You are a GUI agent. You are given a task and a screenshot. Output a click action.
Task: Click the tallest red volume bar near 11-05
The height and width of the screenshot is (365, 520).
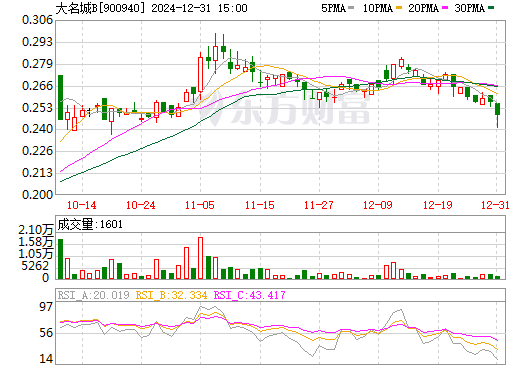click(200, 258)
